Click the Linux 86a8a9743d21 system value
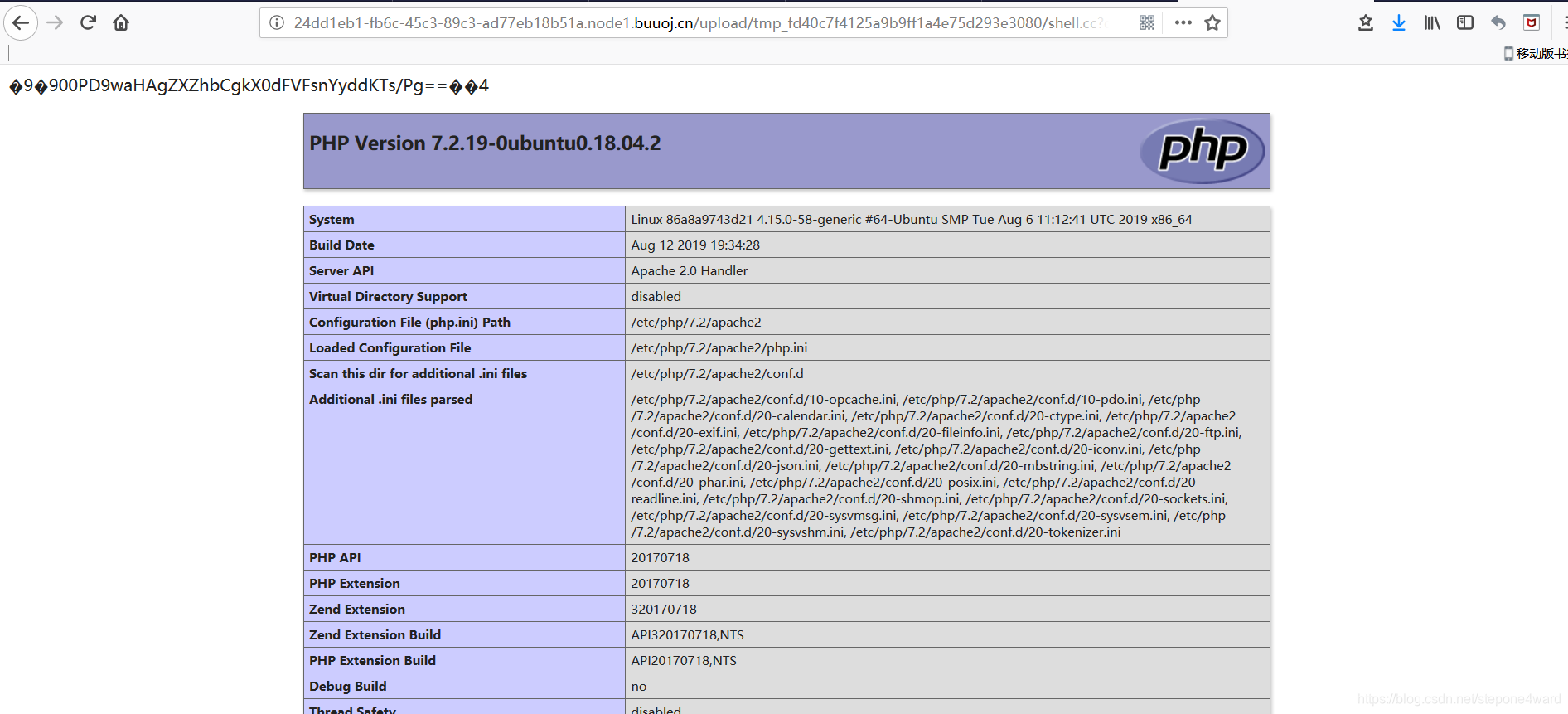The height and width of the screenshot is (714, 1568). coord(912,220)
